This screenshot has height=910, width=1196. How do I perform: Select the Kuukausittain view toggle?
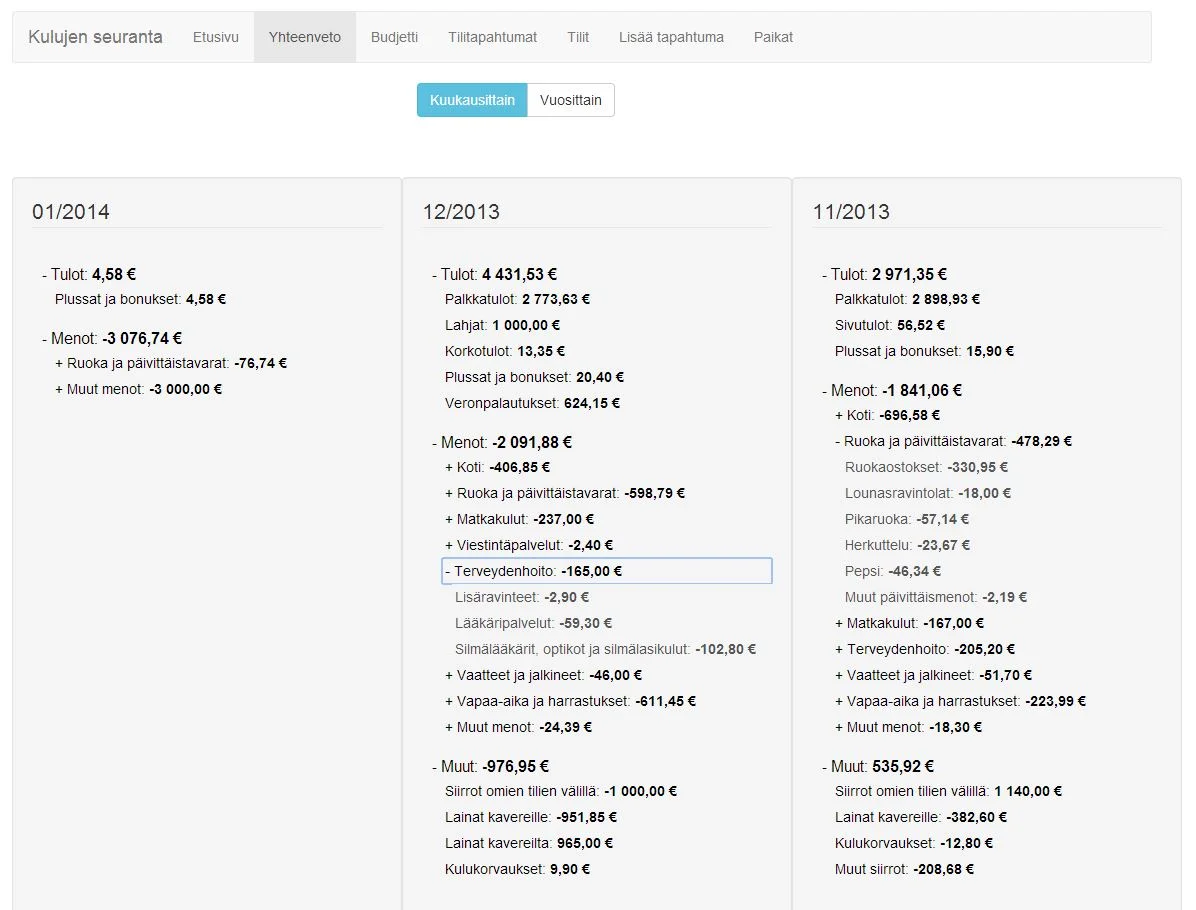(472, 100)
